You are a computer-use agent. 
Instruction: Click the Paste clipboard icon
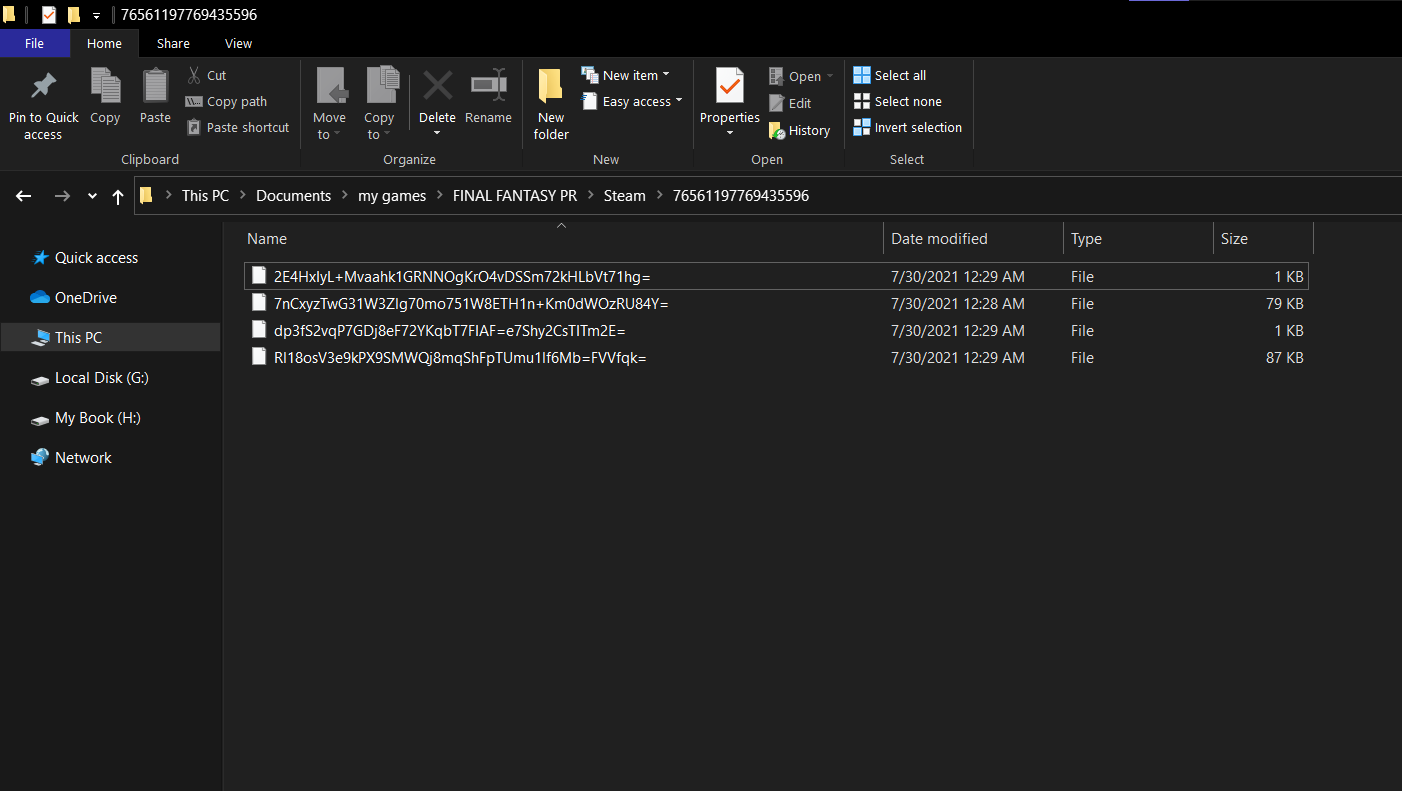(155, 87)
